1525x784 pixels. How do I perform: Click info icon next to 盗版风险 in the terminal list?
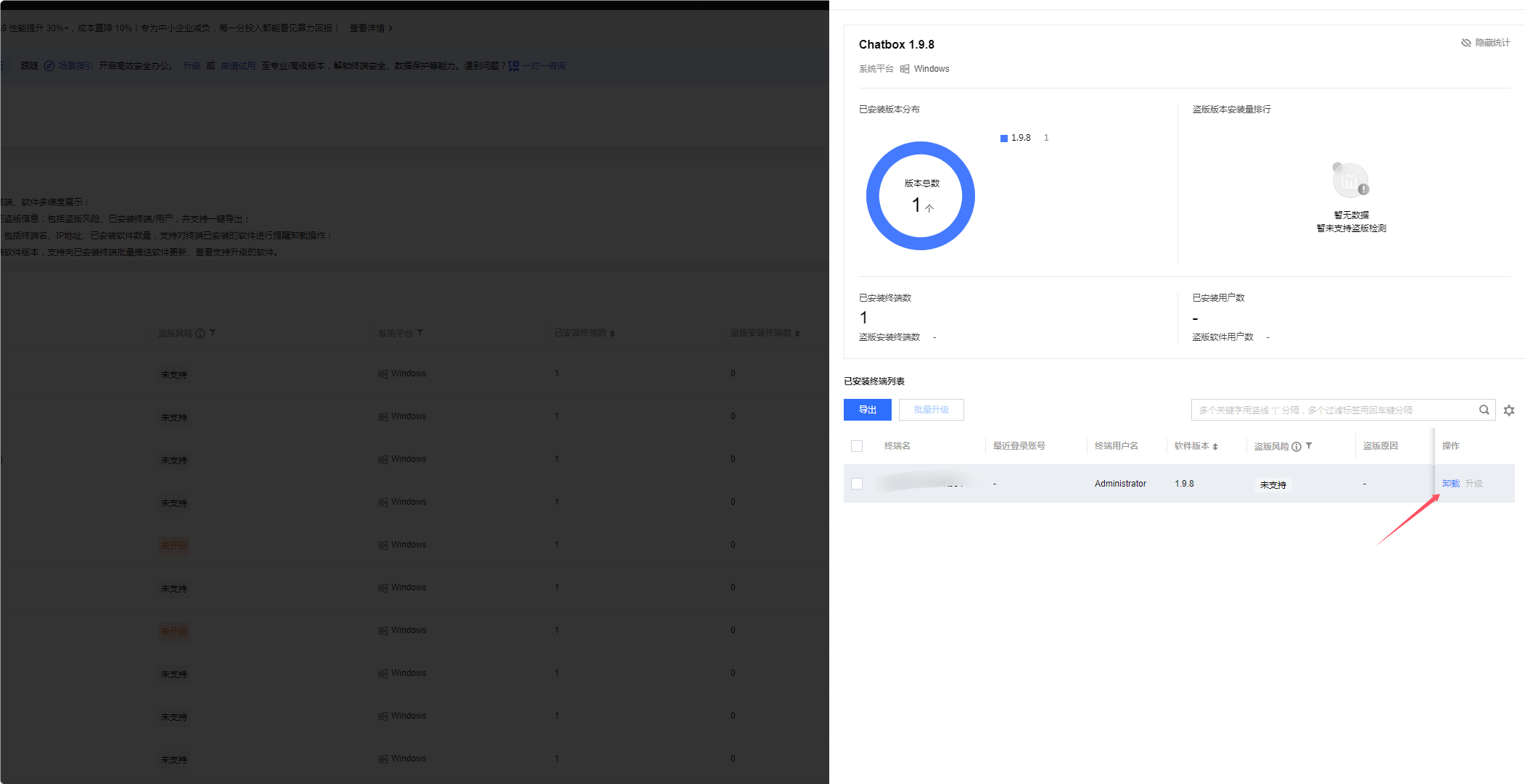[x=1296, y=447]
